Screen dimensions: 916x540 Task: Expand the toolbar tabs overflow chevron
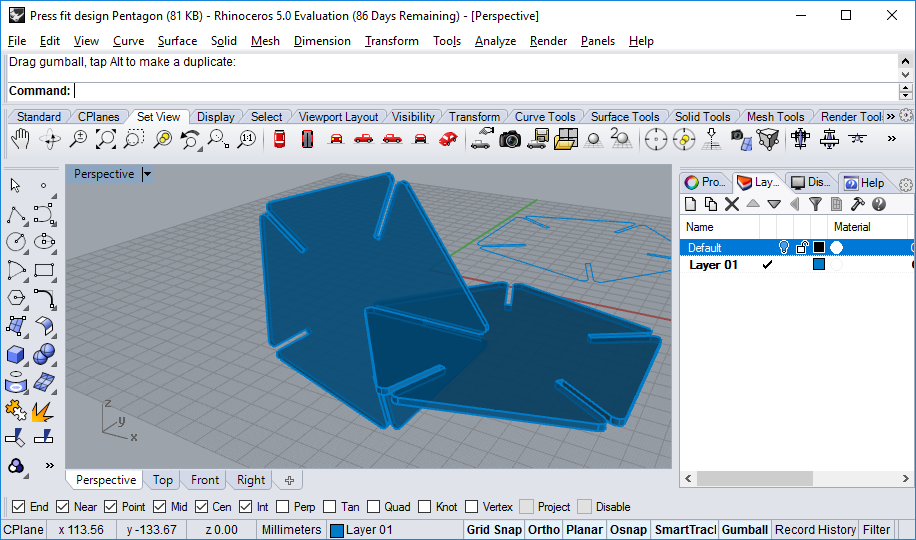pyautogui.click(x=890, y=116)
